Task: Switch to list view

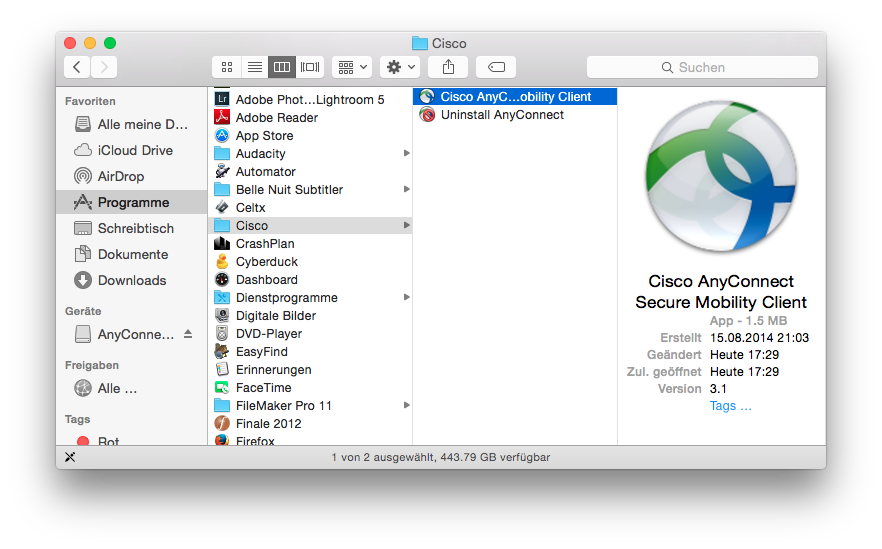Action: point(255,68)
